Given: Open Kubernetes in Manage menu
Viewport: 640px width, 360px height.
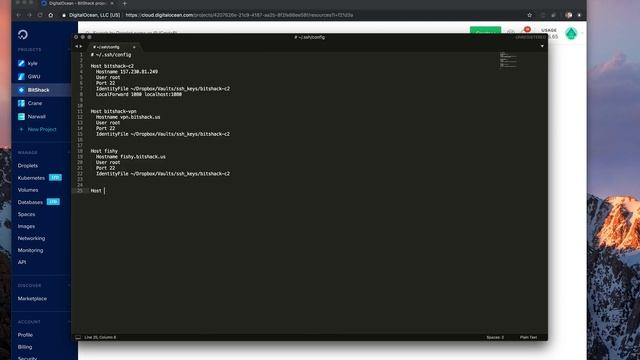Looking at the screenshot, I should (x=31, y=178).
